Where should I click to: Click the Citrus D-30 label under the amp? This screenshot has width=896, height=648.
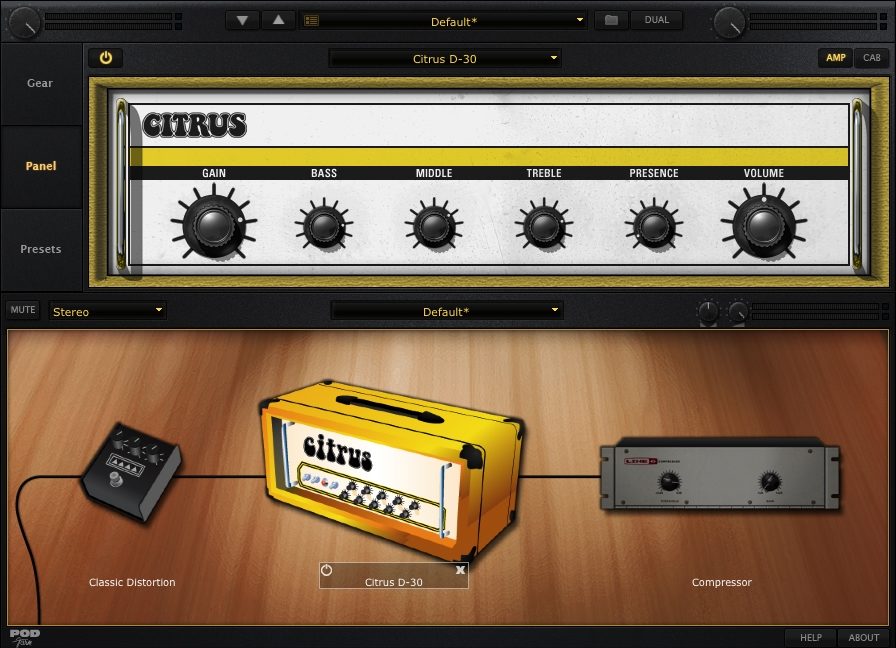394,582
